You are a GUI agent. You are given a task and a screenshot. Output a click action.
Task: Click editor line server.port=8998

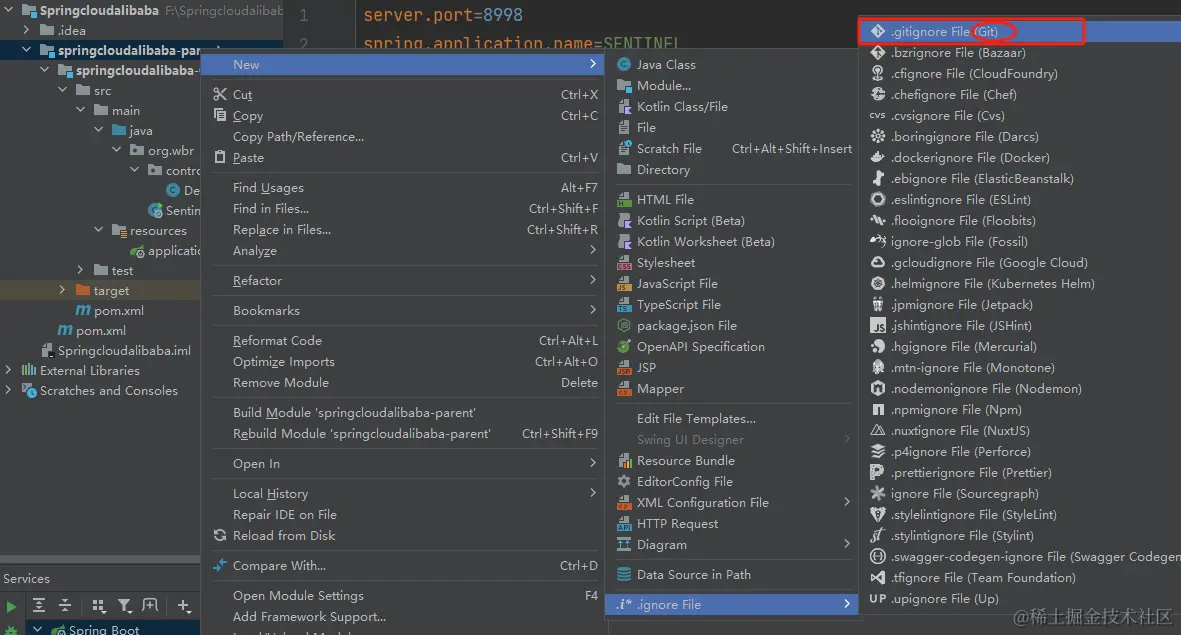point(443,15)
